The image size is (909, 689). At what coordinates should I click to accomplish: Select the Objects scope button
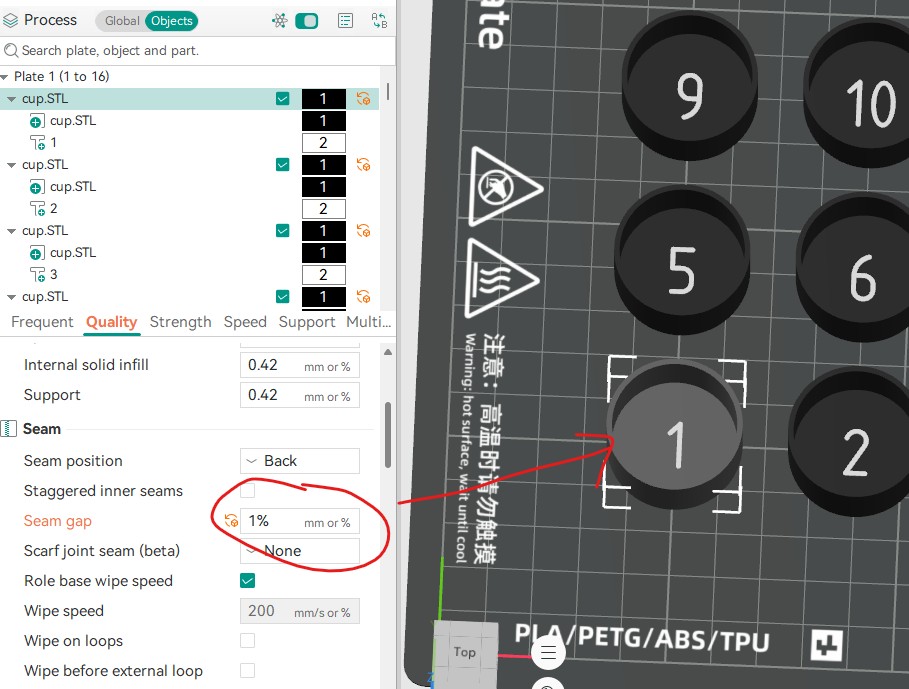(x=172, y=21)
